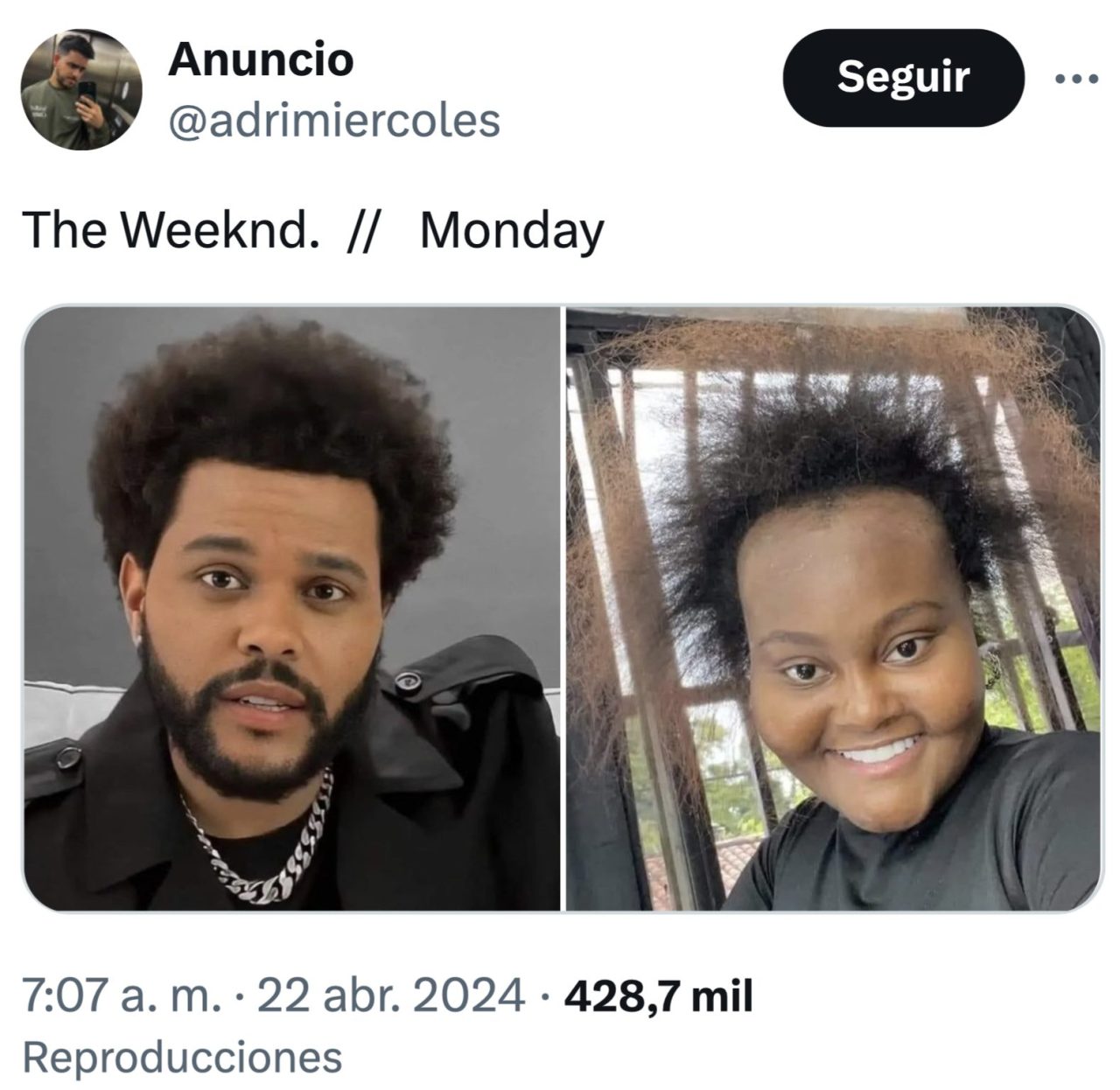
Task: Click the @adrimiercoles handle
Action: coord(333,120)
